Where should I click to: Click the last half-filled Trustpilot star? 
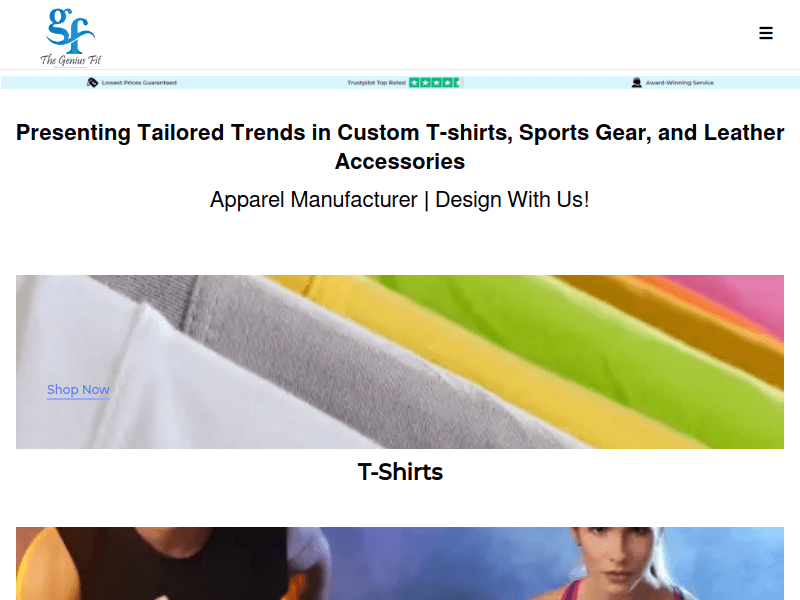coord(458,83)
